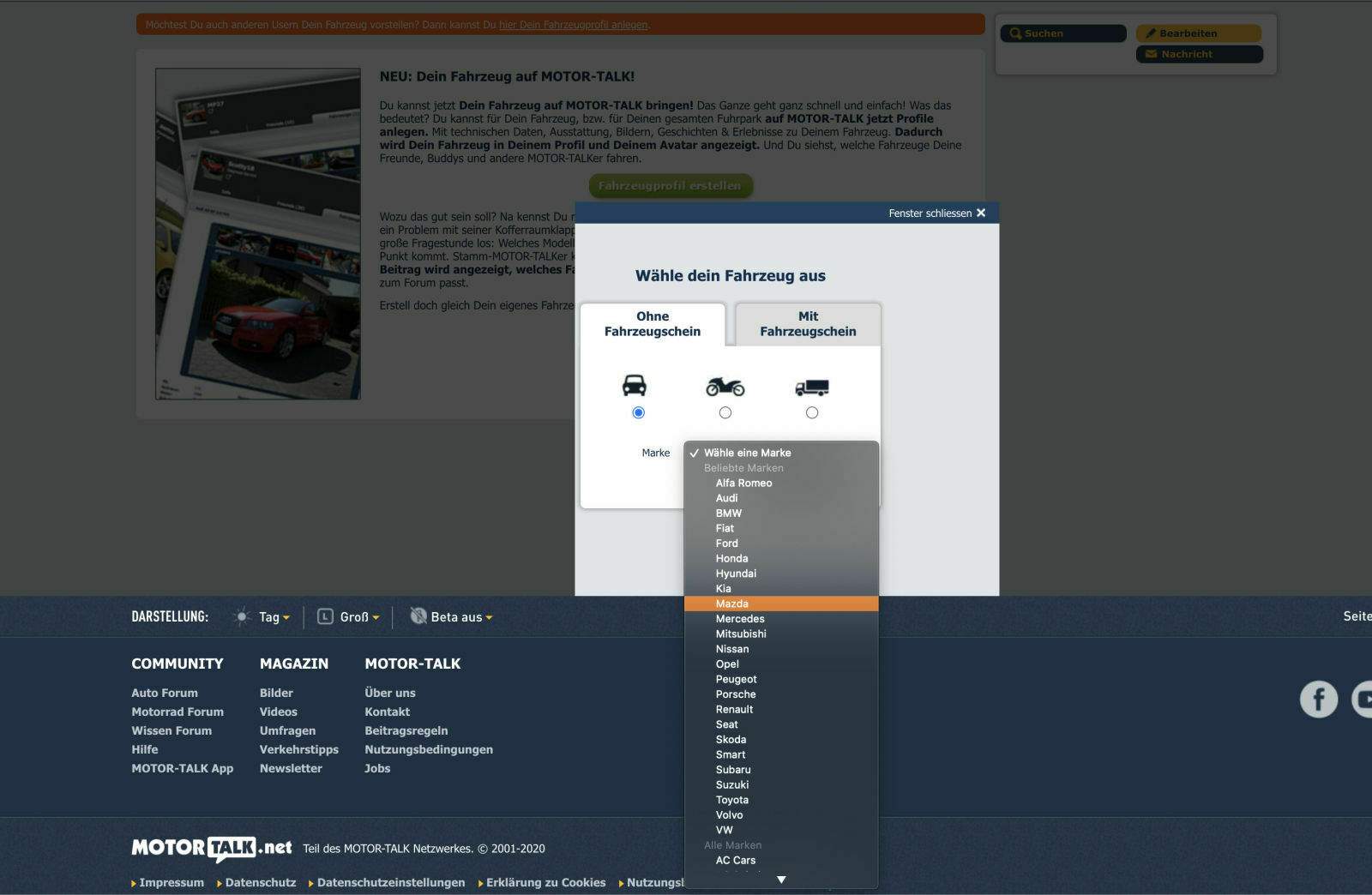Select Subaru from brand list
1372x895 pixels.
[781, 770]
